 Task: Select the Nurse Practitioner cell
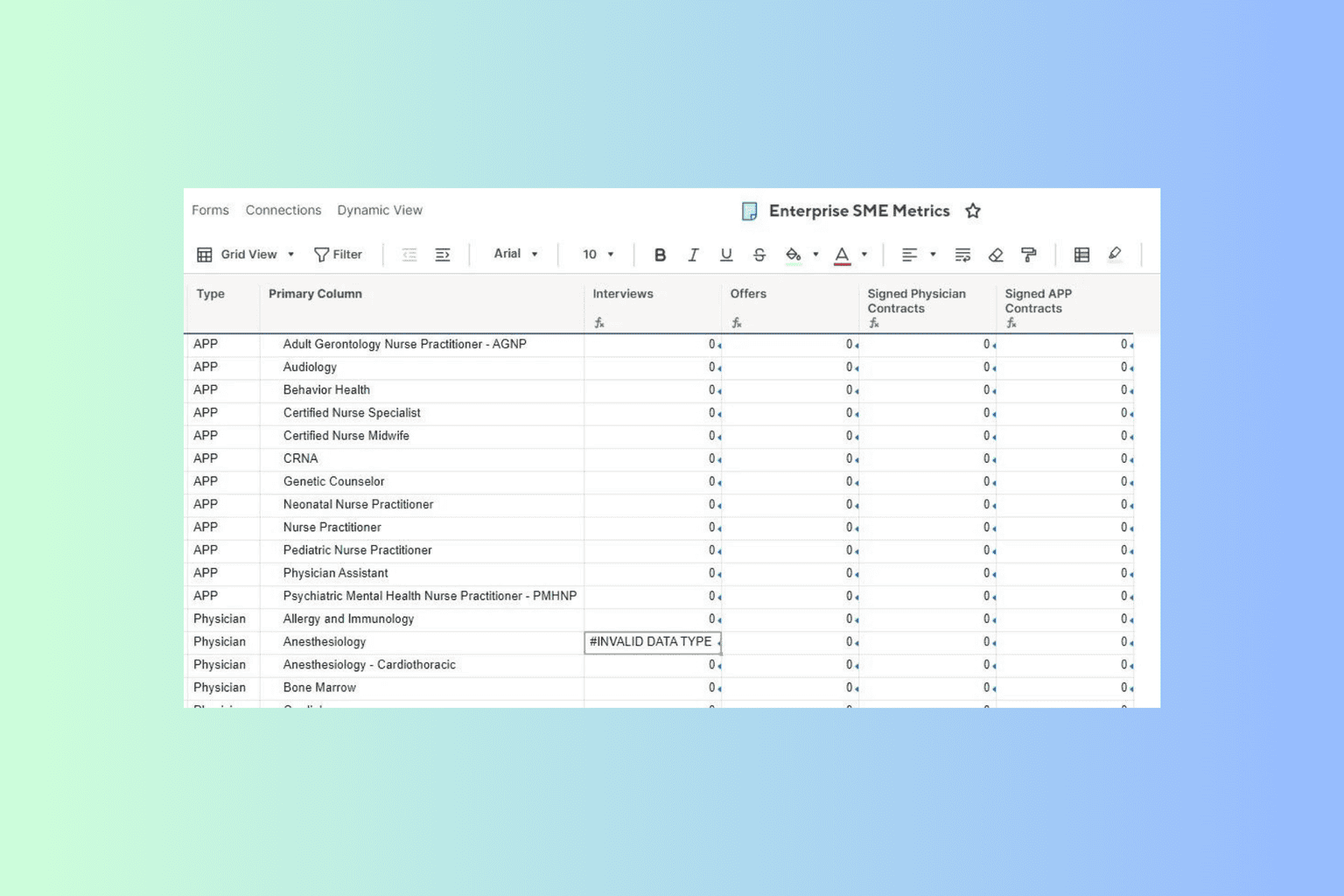(x=422, y=528)
